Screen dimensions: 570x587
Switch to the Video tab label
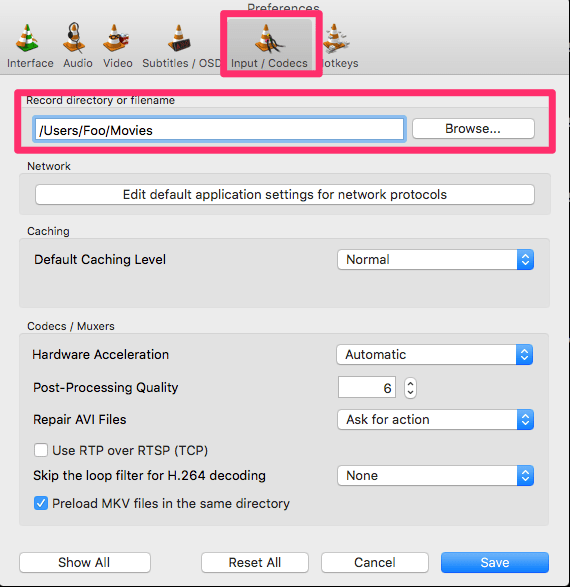pyautogui.click(x=118, y=63)
